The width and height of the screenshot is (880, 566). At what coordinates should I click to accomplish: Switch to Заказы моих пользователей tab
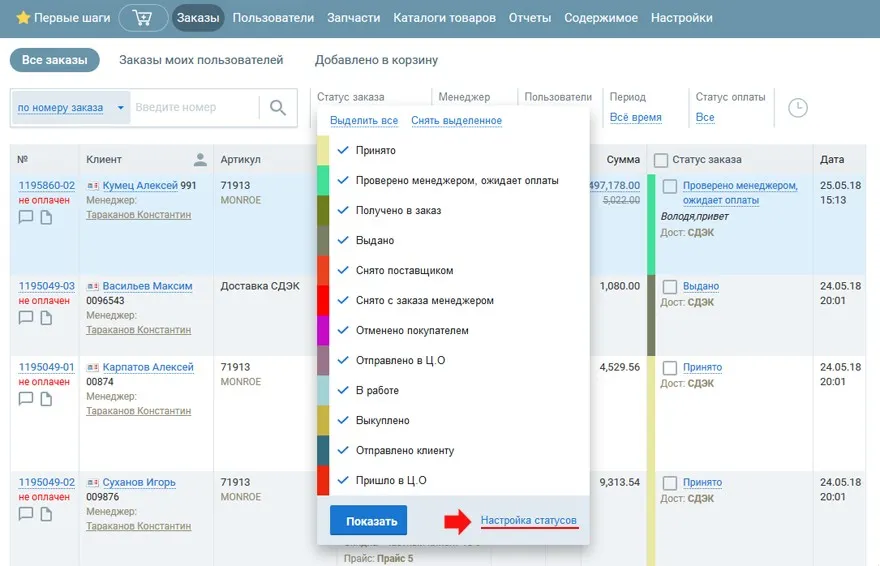pyautogui.click(x=201, y=60)
